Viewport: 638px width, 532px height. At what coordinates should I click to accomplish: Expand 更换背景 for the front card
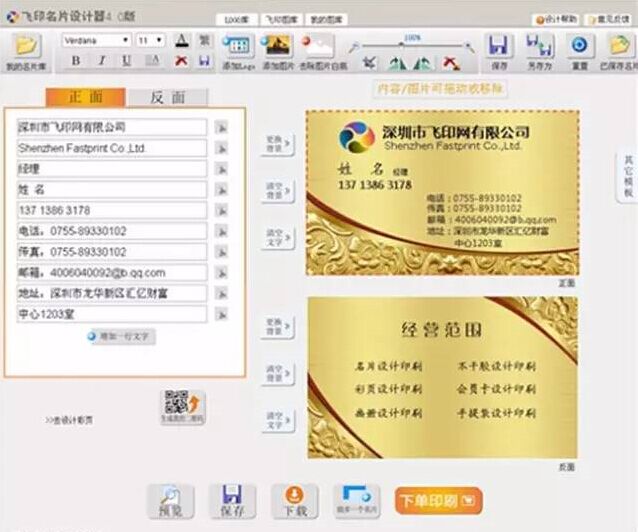[277, 144]
